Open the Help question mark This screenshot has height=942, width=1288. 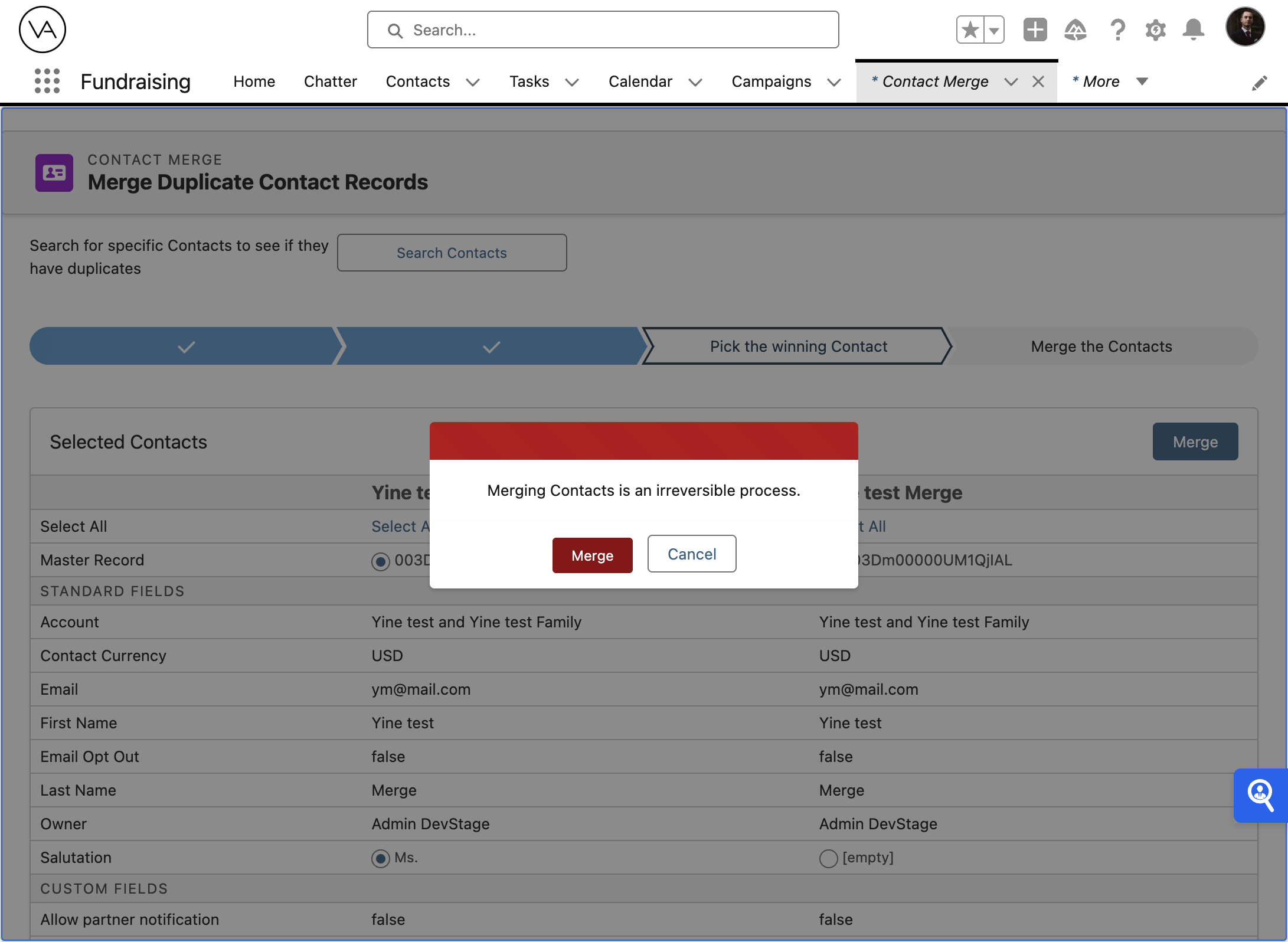[x=1117, y=30]
